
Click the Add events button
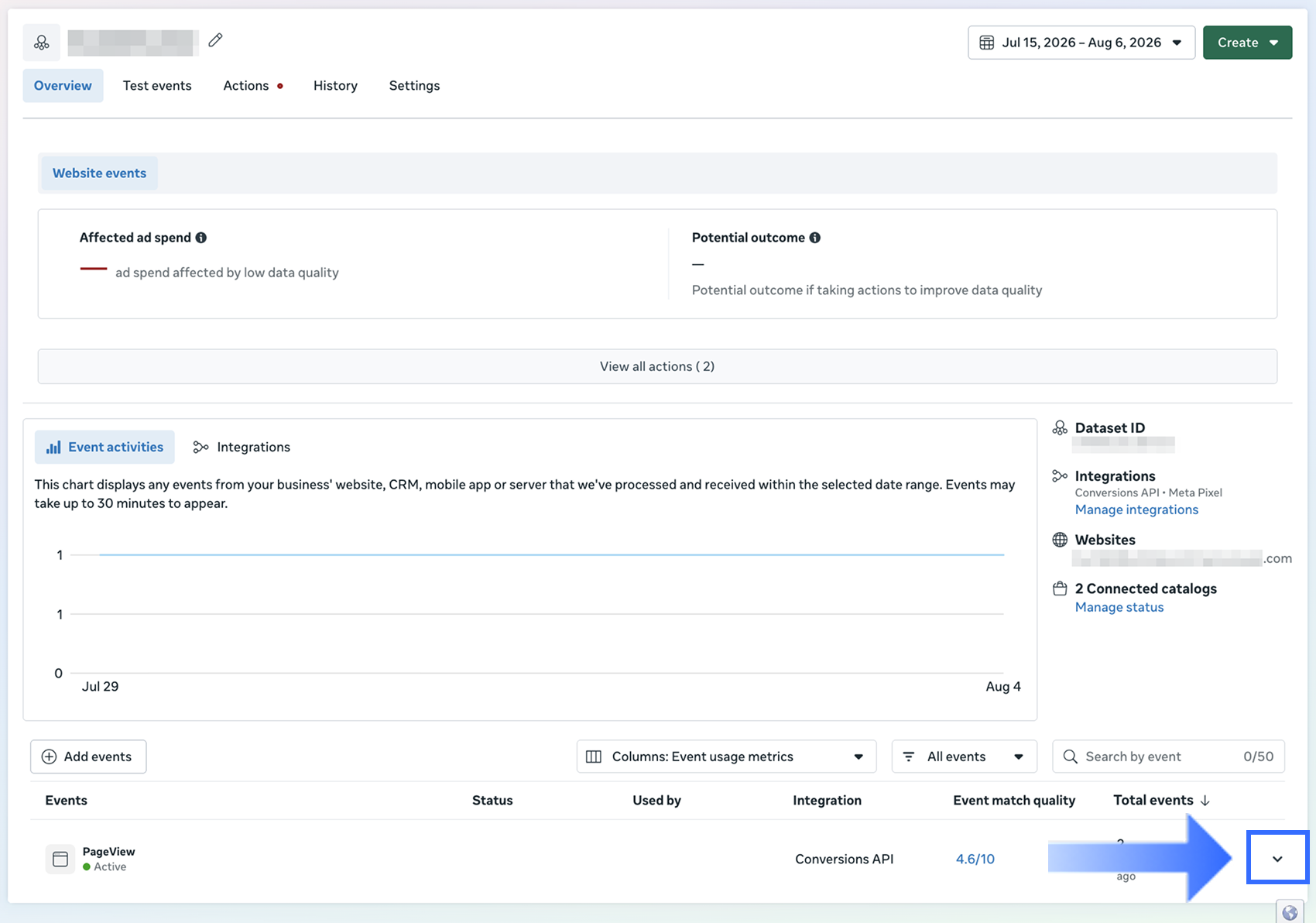88,757
